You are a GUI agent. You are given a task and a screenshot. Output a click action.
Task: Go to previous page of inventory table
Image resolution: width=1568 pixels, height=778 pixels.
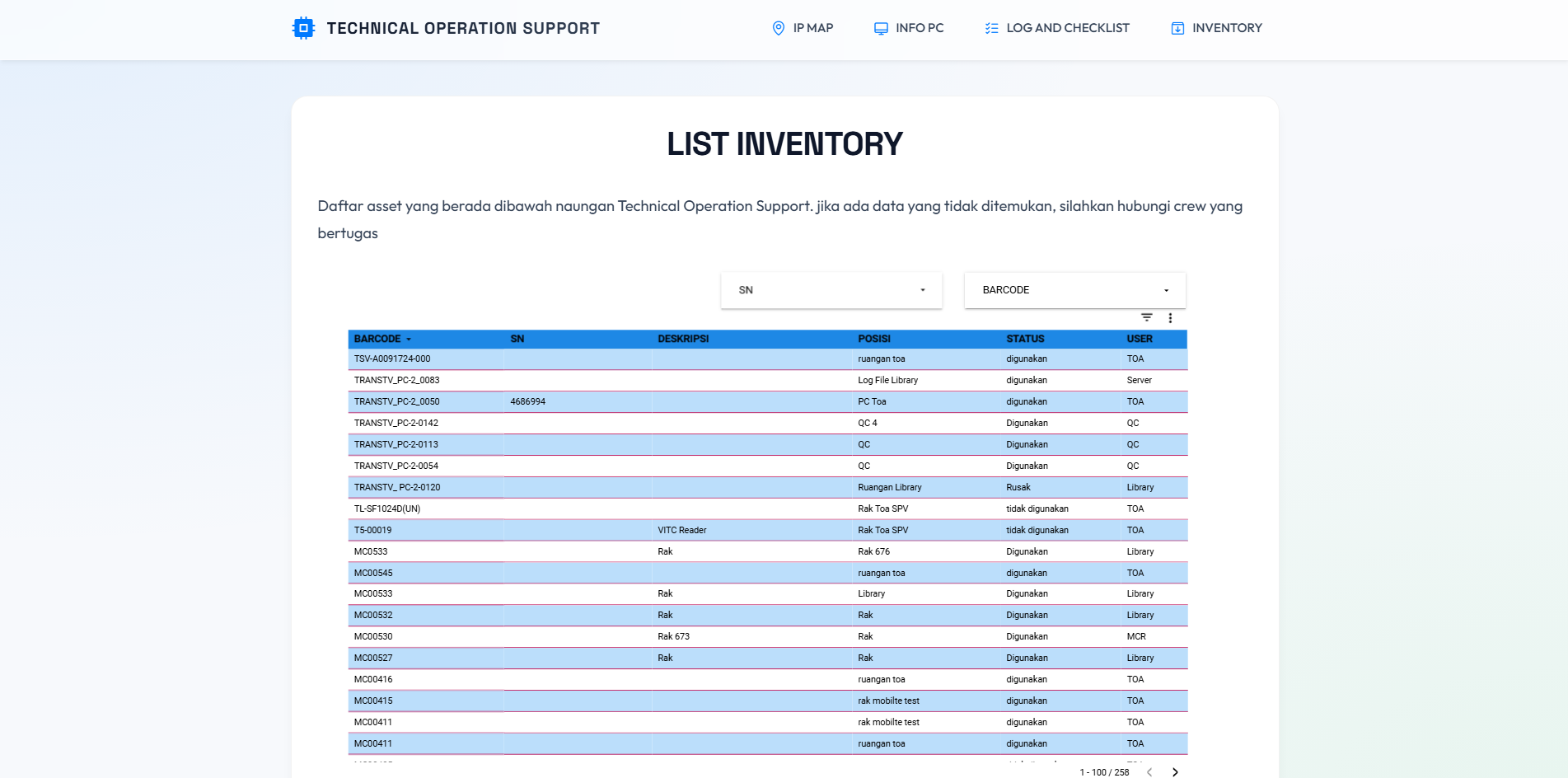coord(1149,772)
